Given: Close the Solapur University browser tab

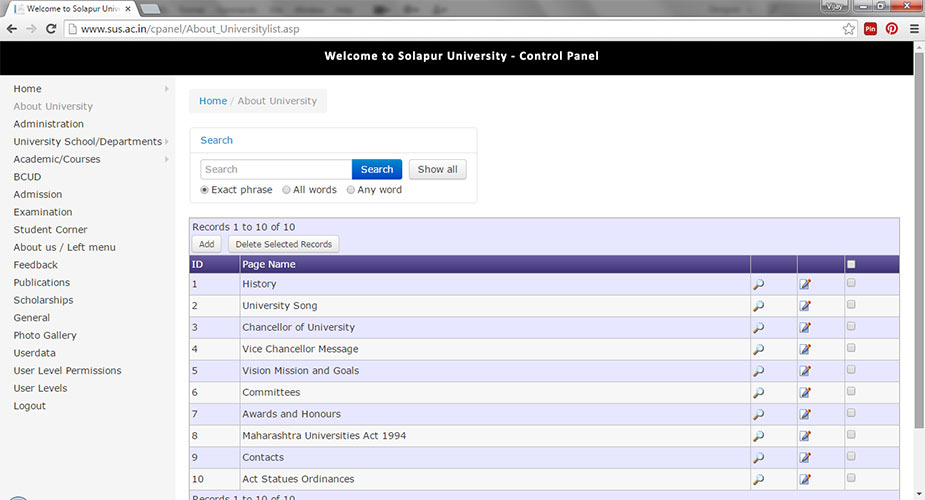Looking at the screenshot, I should click(x=128, y=9).
